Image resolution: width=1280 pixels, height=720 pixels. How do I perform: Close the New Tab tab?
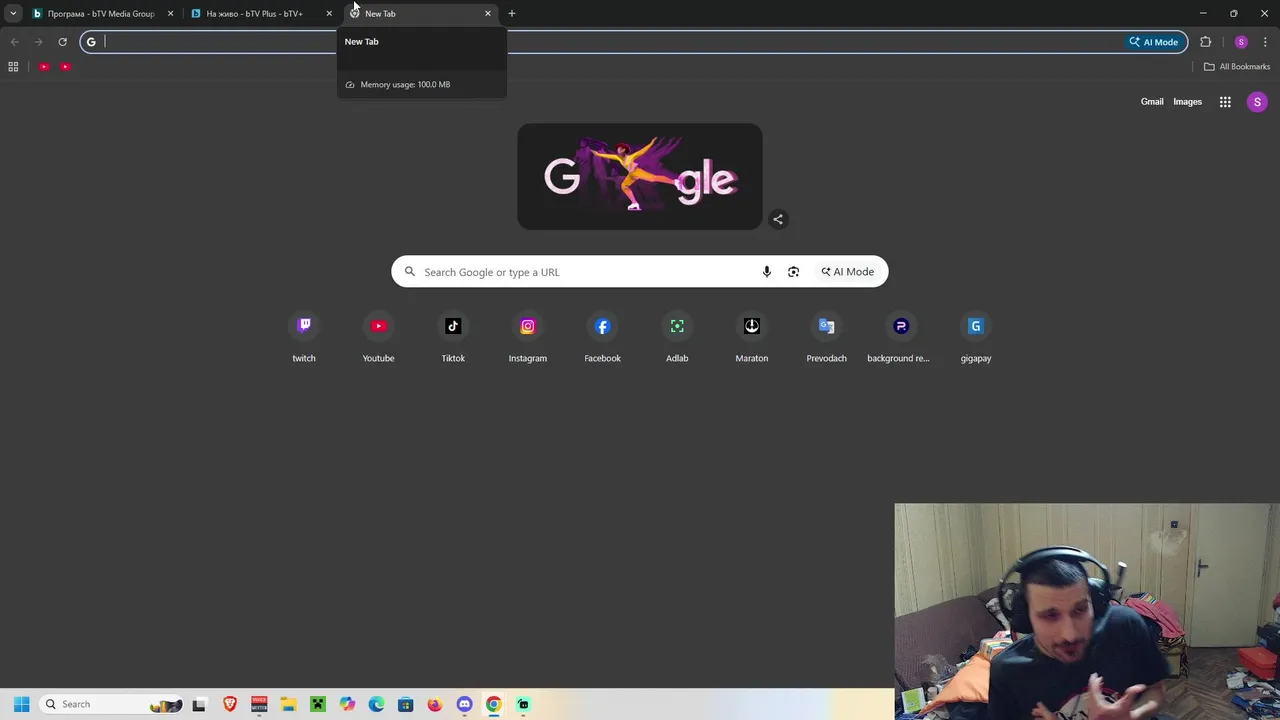tap(488, 14)
